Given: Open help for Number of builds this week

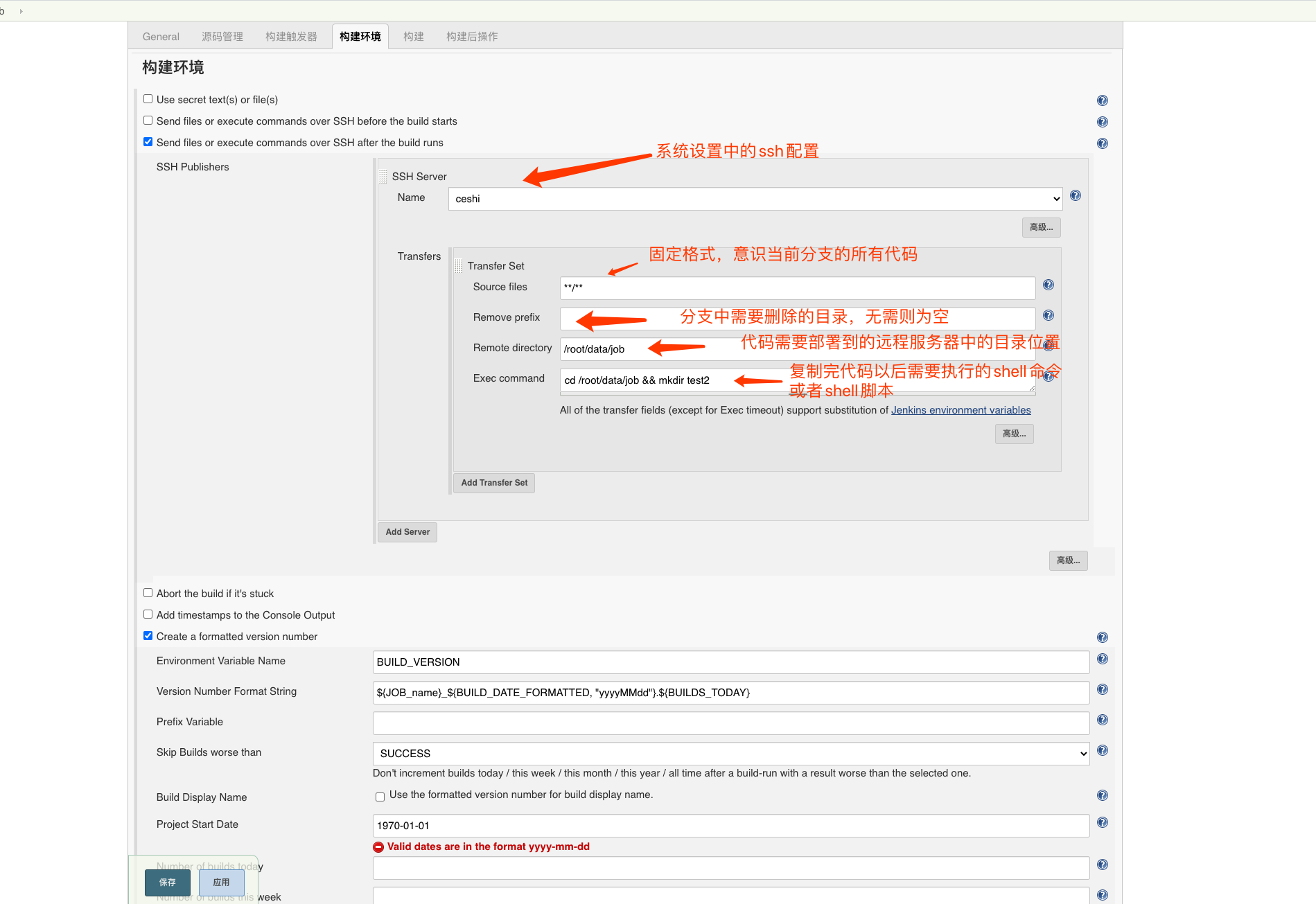Looking at the screenshot, I should 1102,895.
